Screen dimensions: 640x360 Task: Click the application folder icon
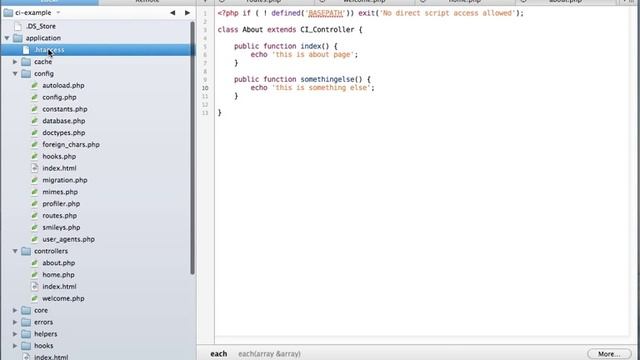click(18, 38)
